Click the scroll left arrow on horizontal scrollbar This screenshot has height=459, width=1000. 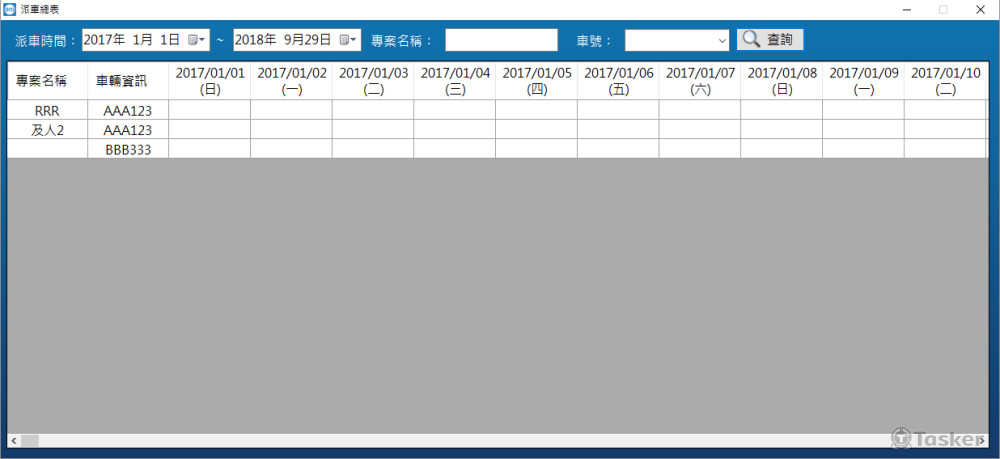(x=14, y=441)
